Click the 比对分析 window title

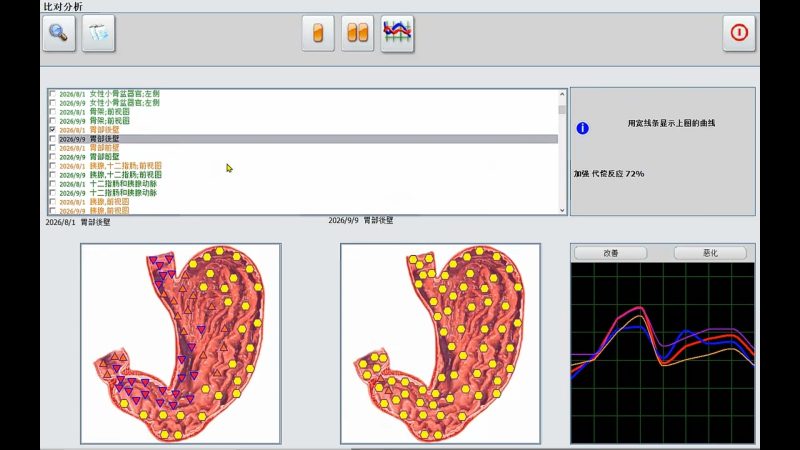63,7
